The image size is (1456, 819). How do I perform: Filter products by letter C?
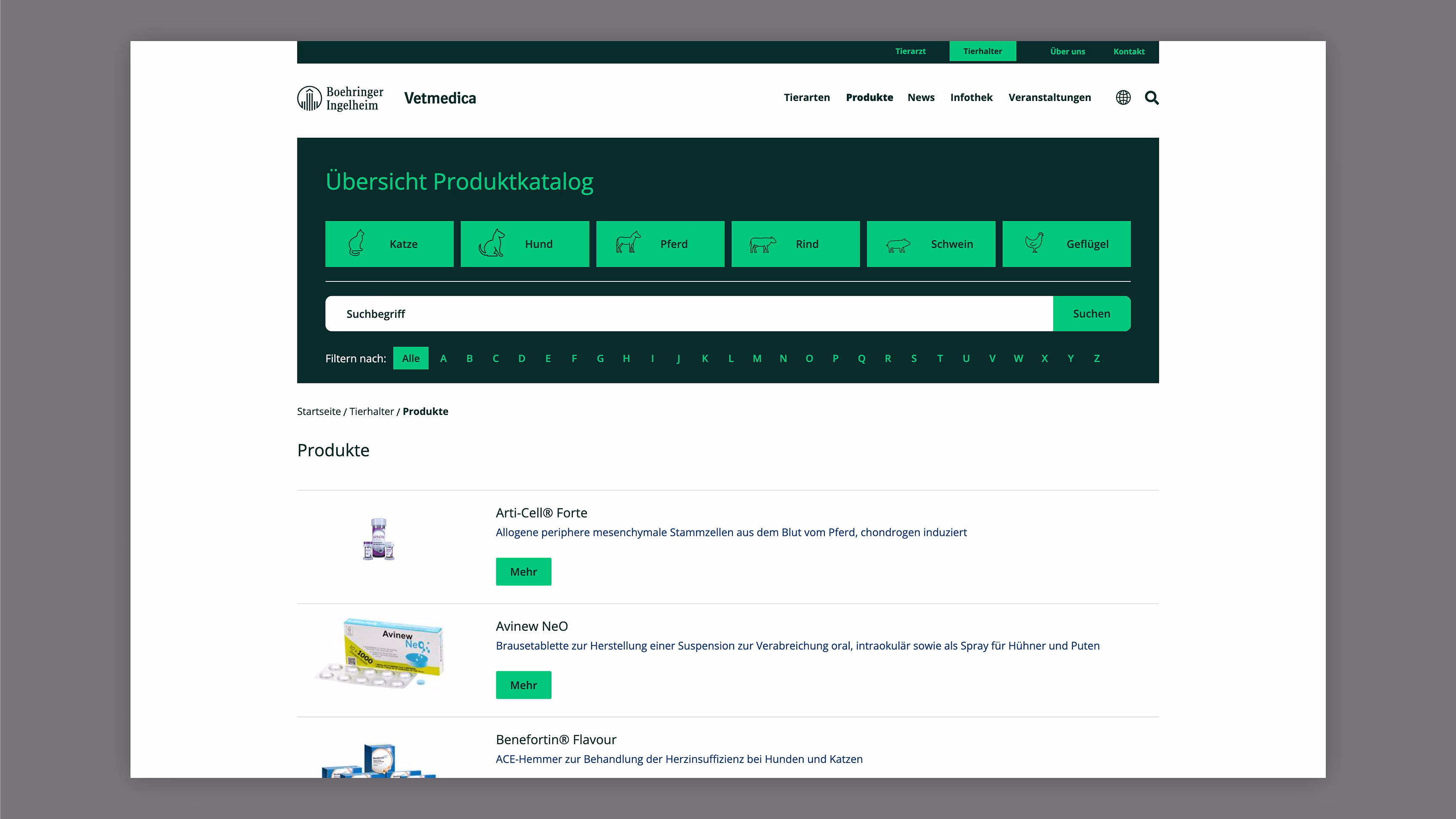495,359
